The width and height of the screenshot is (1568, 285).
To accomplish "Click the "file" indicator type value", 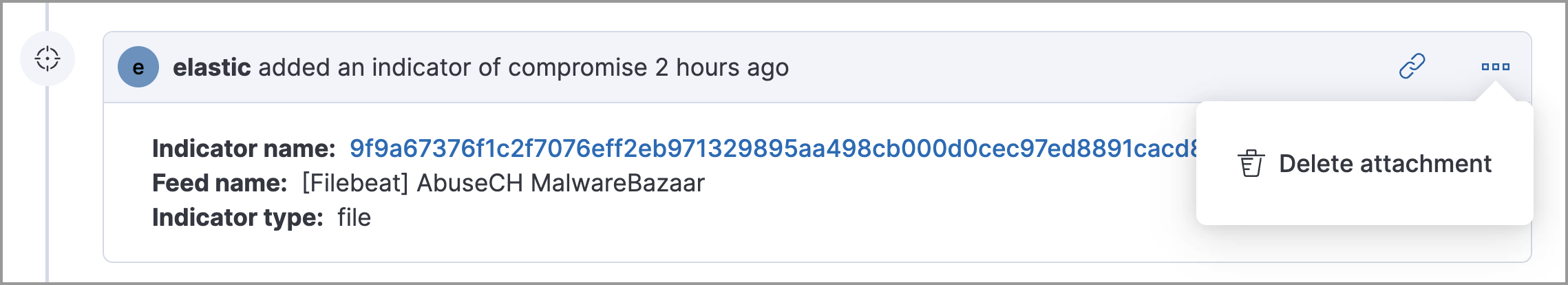I will click(354, 217).
